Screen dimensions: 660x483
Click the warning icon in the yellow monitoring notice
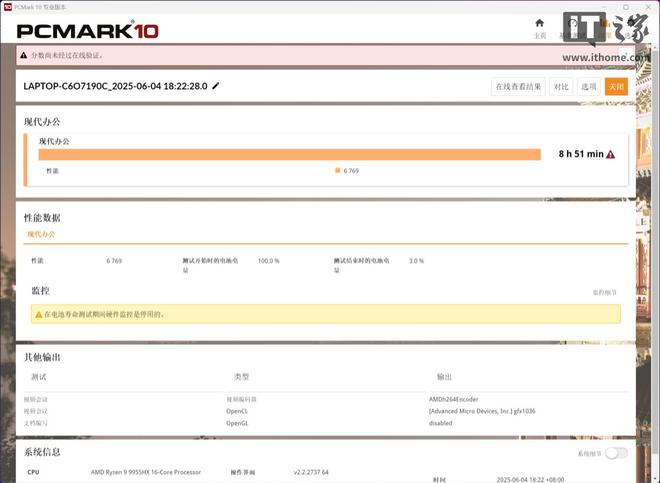click(39, 315)
